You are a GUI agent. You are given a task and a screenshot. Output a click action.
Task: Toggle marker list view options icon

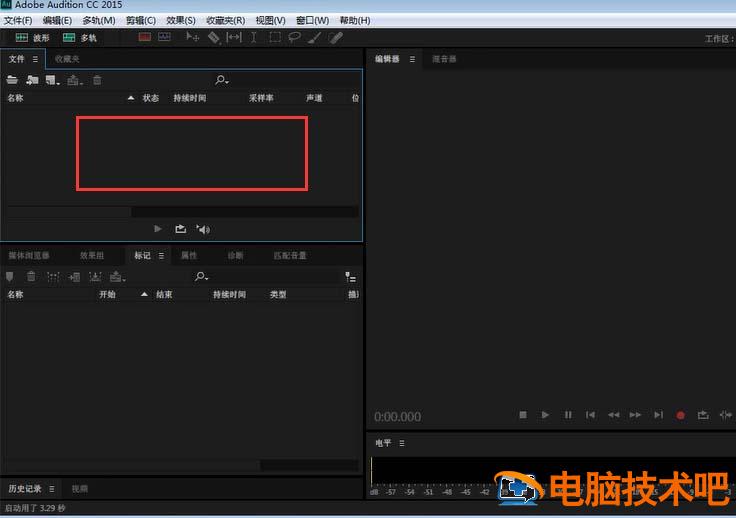pyautogui.click(x=350, y=277)
